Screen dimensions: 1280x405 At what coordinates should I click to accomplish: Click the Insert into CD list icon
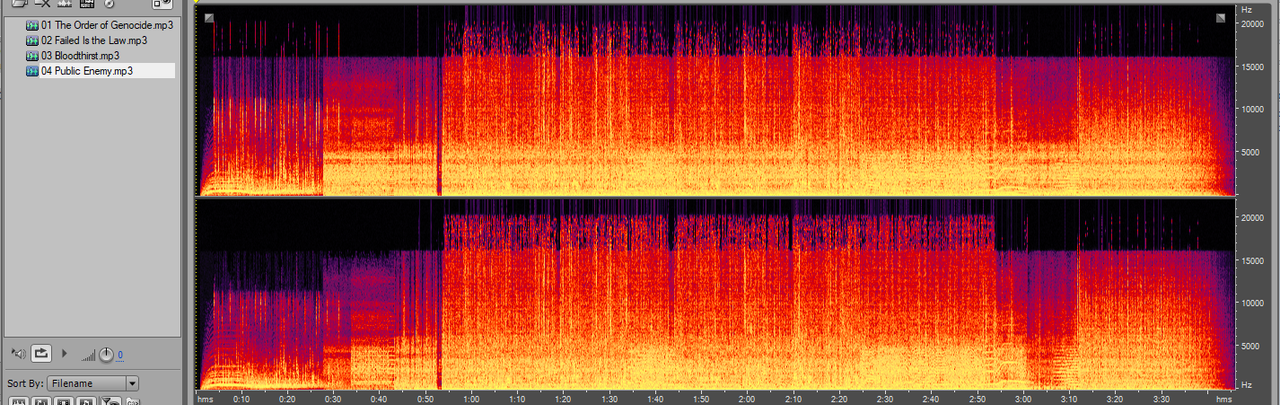pyautogui.click(x=109, y=4)
